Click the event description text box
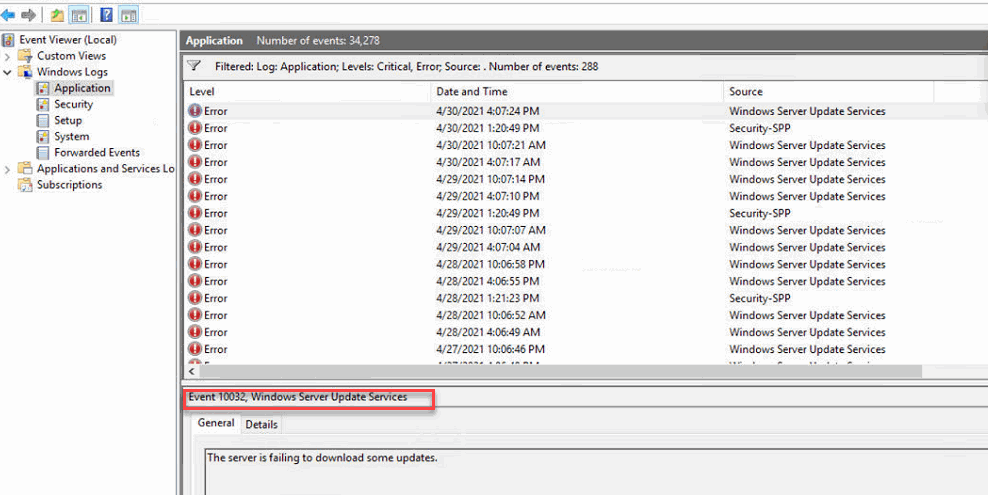Screen dimensions: 988x495 click(x=596, y=472)
